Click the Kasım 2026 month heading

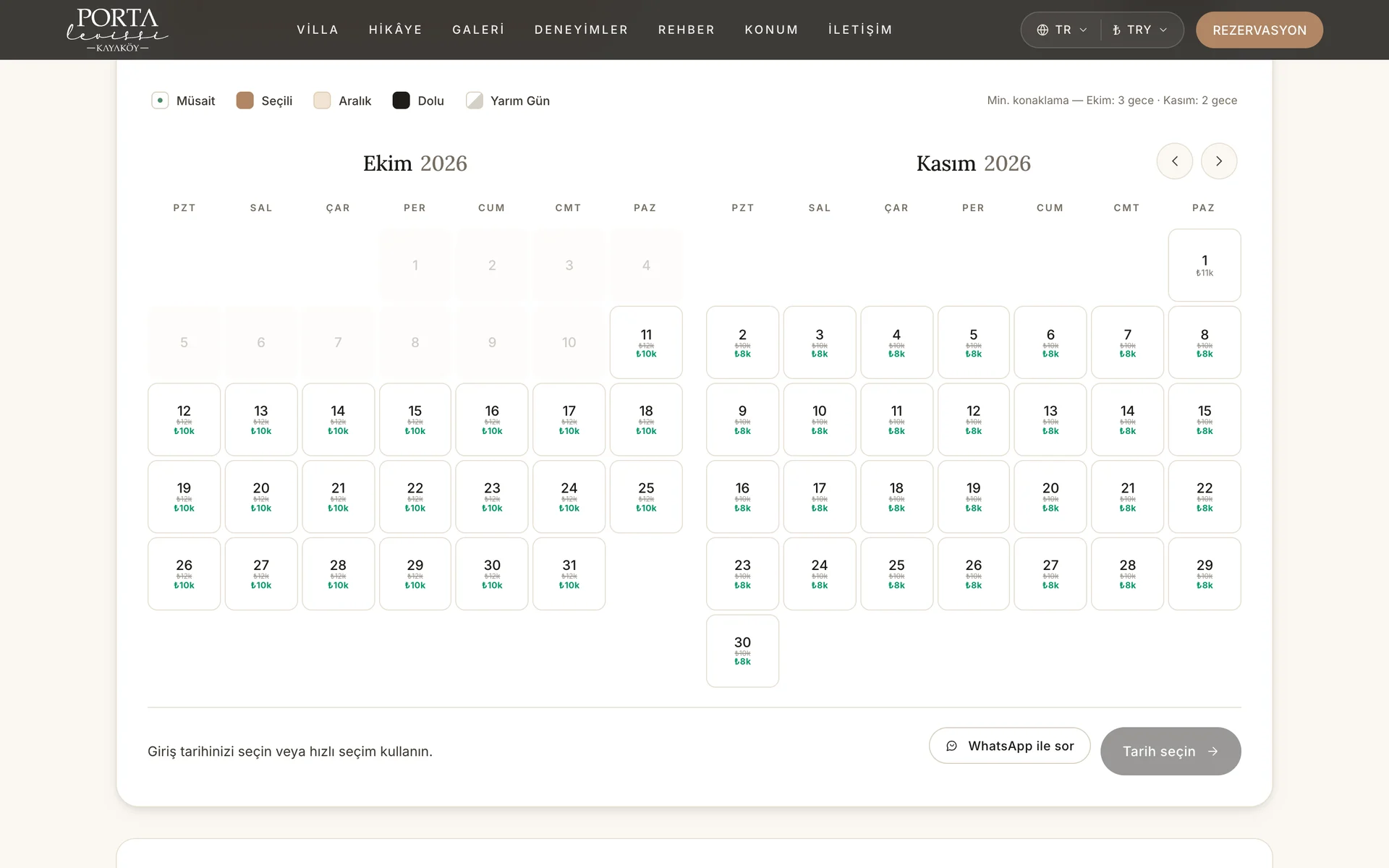974,163
